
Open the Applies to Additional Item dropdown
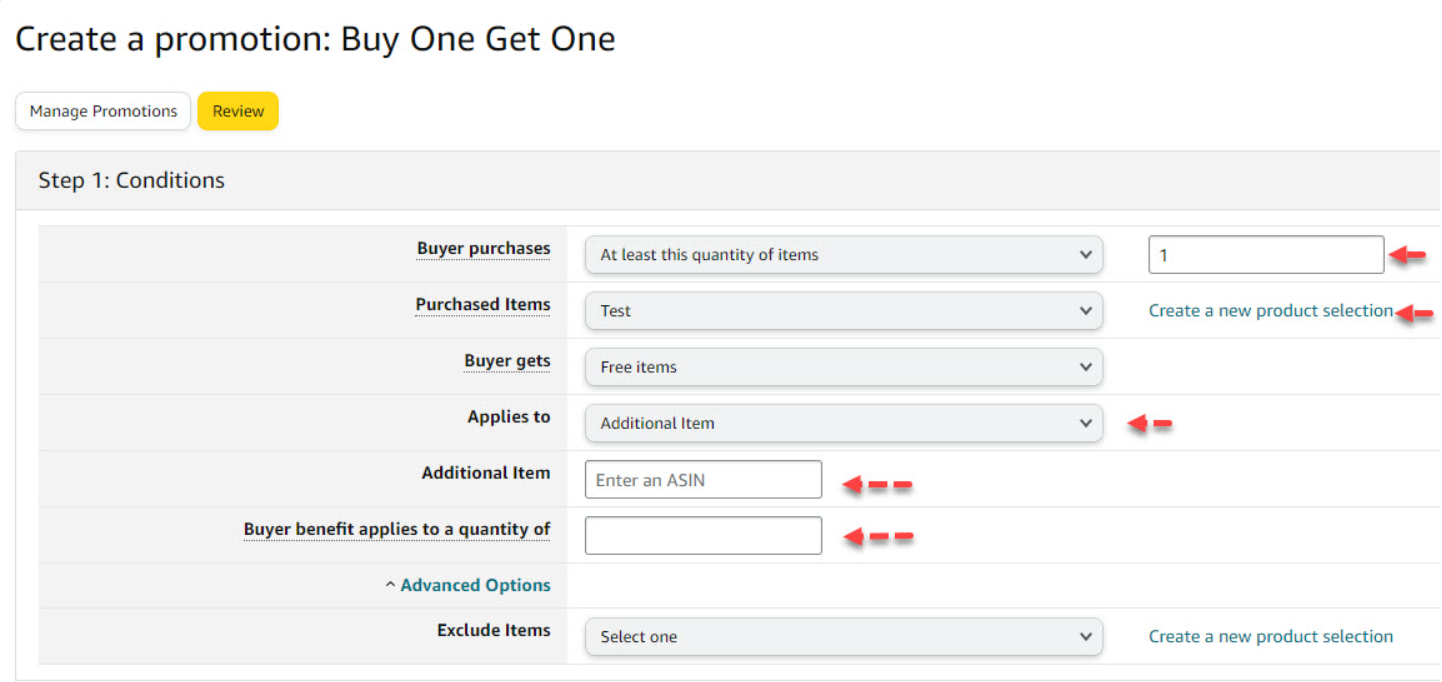pos(843,423)
